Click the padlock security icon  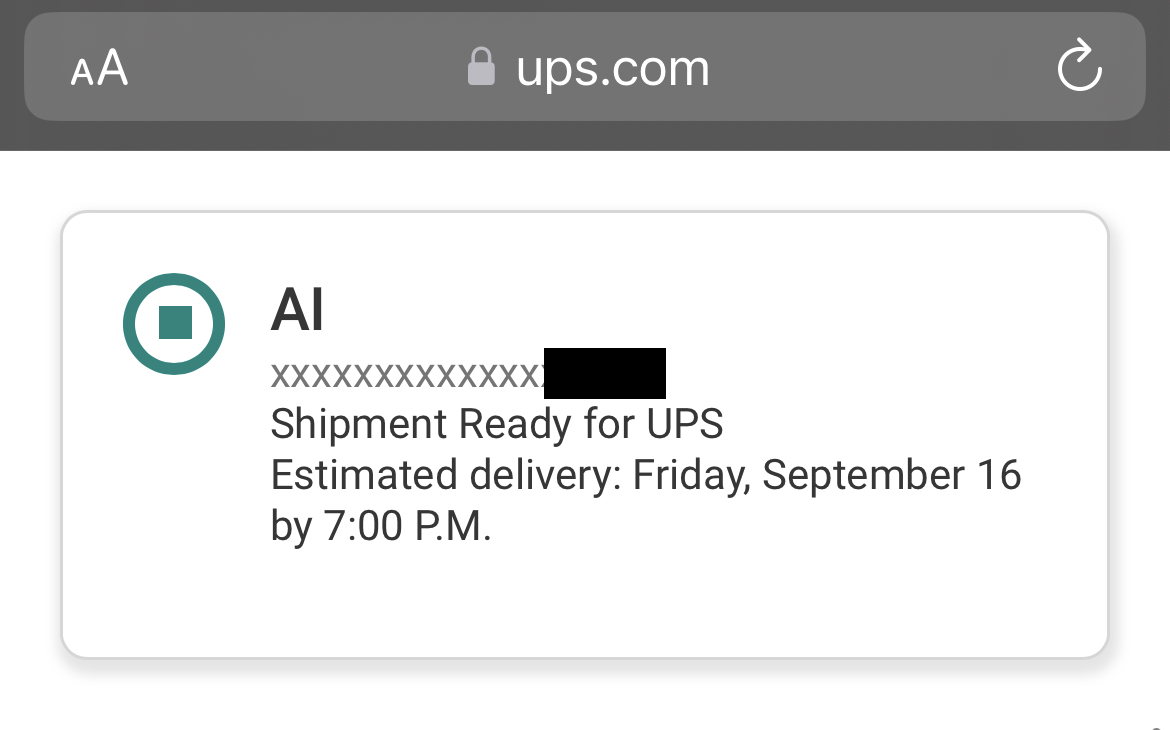click(481, 68)
